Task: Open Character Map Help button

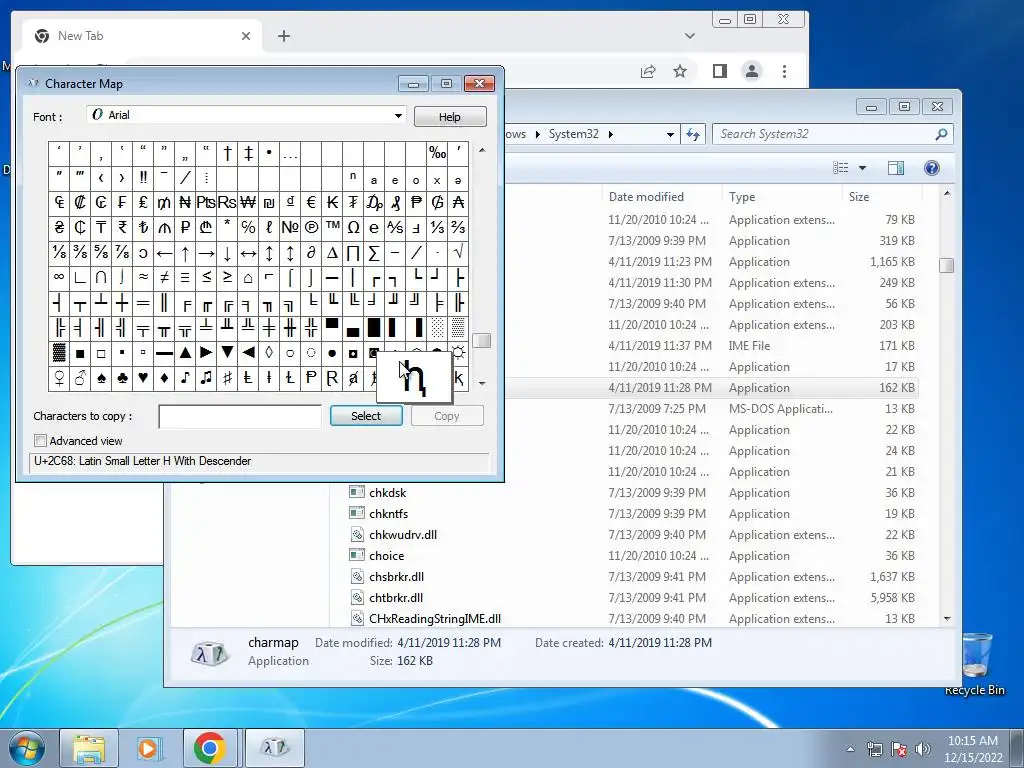Action: click(x=449, y=117)
